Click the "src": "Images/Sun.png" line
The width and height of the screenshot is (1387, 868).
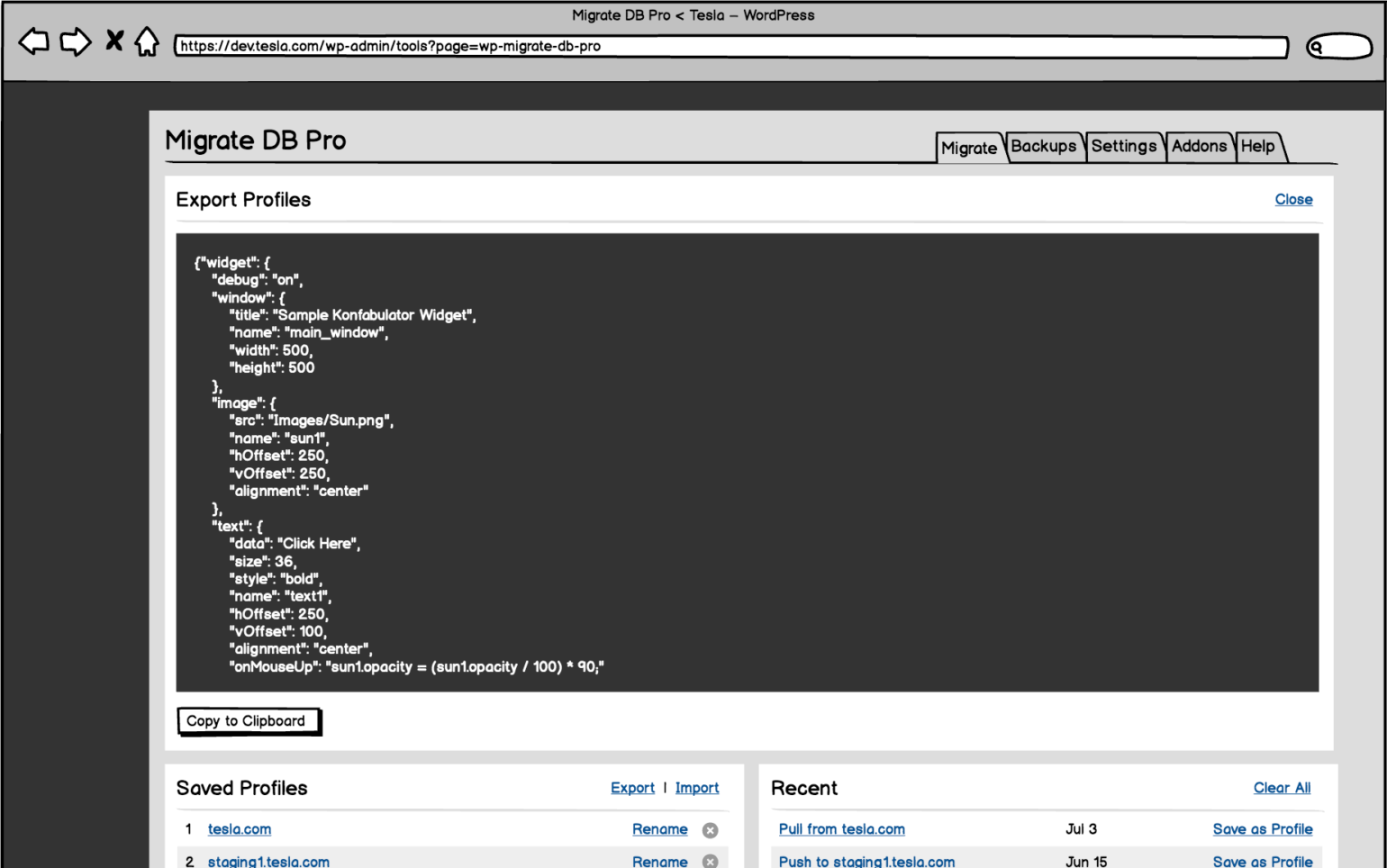click(312, 420)
